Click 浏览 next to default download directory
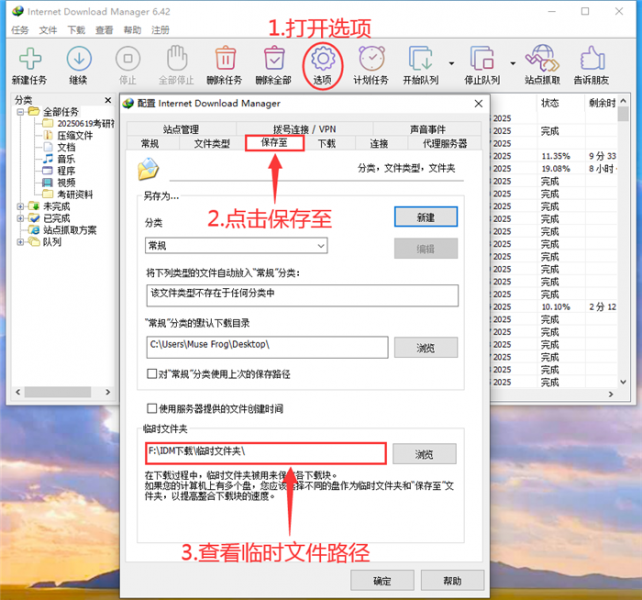The image size is (642, 600). click(426, 348)
